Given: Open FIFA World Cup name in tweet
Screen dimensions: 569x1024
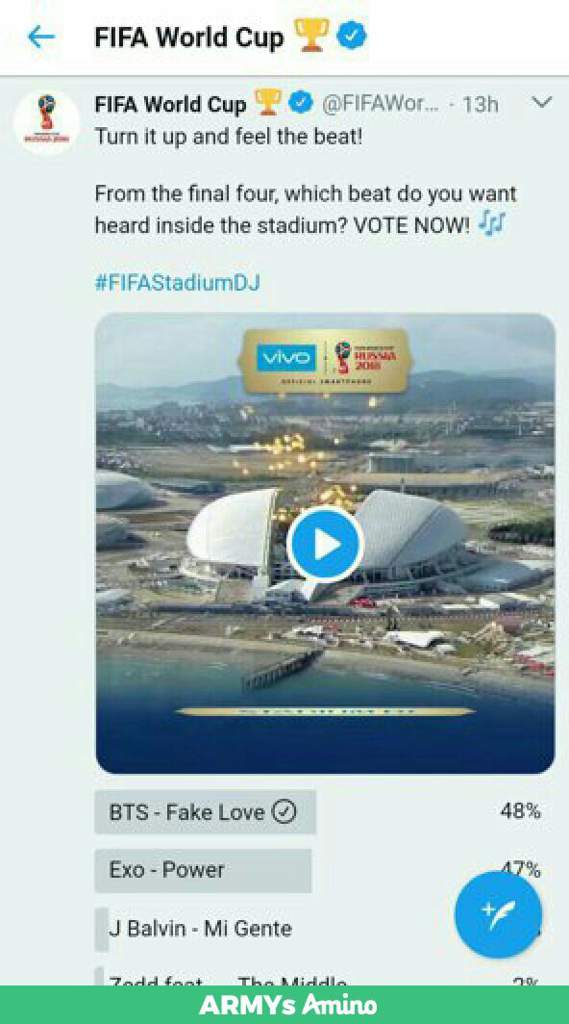Looking at the screenshot, I should [171, 104].
